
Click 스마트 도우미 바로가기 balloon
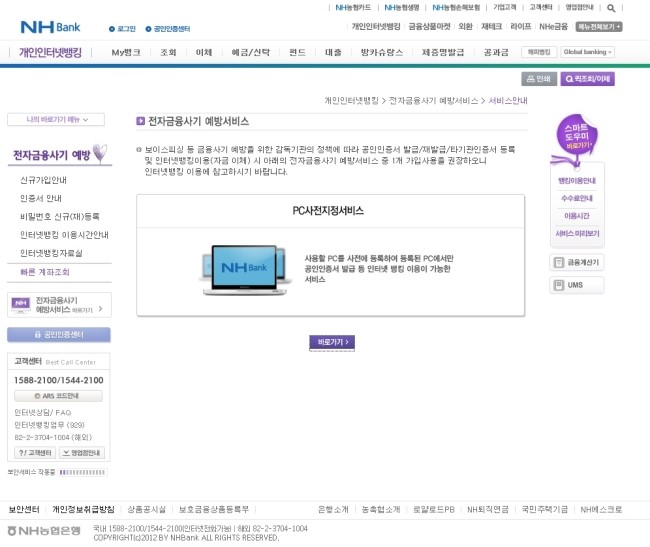[x=576, y=137]
